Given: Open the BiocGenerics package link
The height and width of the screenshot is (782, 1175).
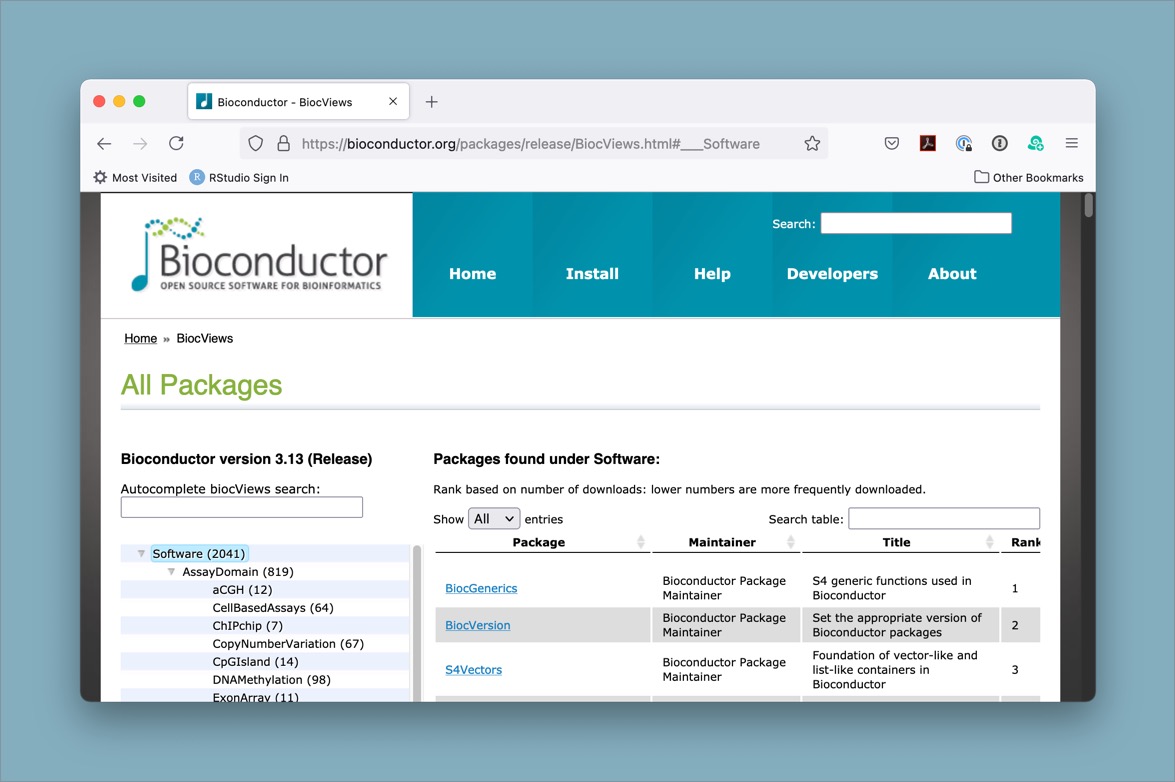Looking at the screenshot, I should [x=481, y=588].
